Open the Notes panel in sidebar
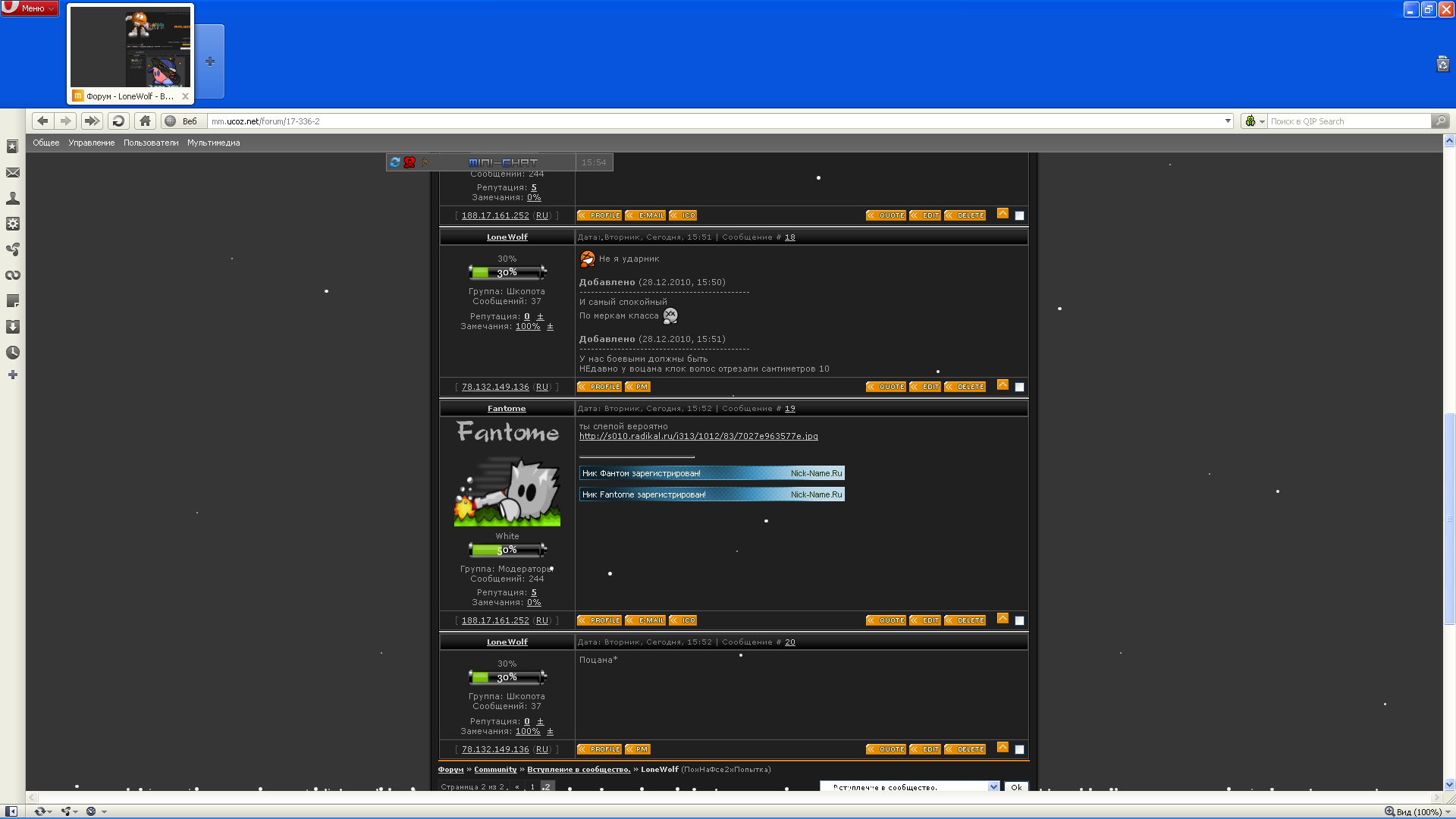The width and height of the screenshot is (1456, 819). click(13, 301)
